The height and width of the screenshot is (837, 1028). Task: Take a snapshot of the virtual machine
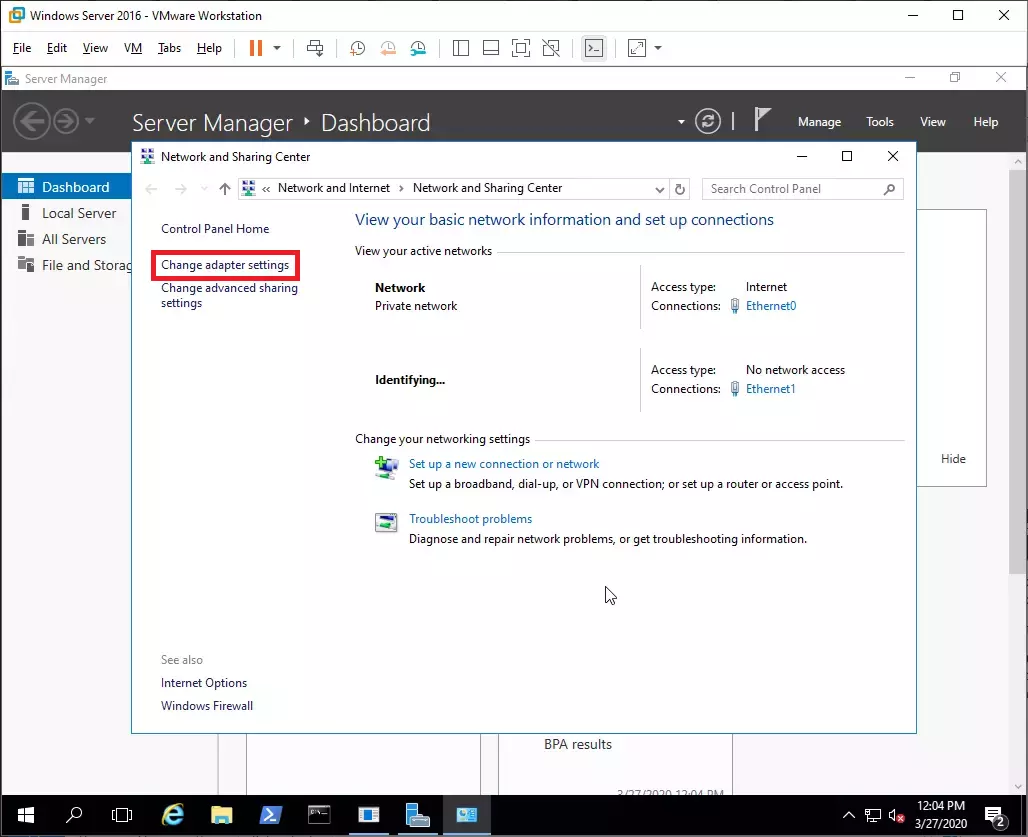coord(357,48)
